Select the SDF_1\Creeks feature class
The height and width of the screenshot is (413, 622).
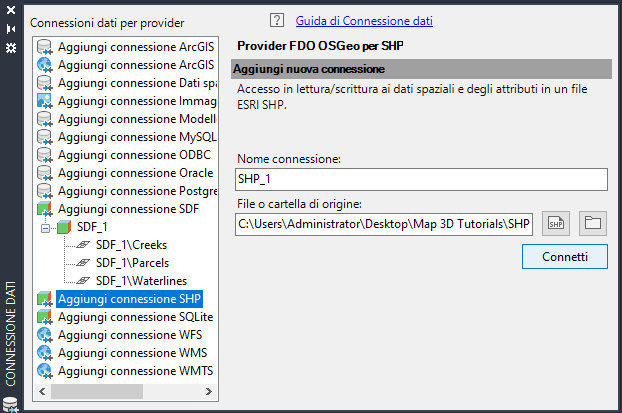click(x=130, y=245)
